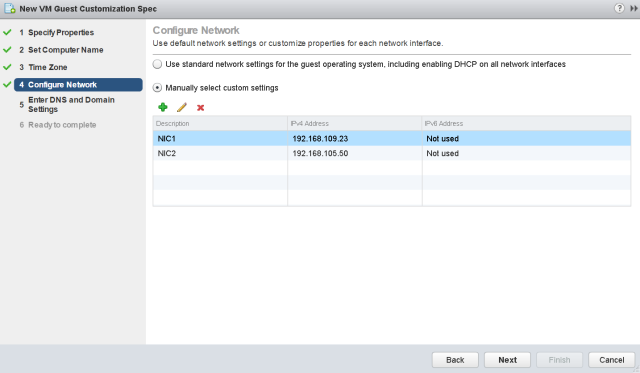Open the help question mark icon
The width and height of the screenshot is (640, 373).
coord(619,8)
